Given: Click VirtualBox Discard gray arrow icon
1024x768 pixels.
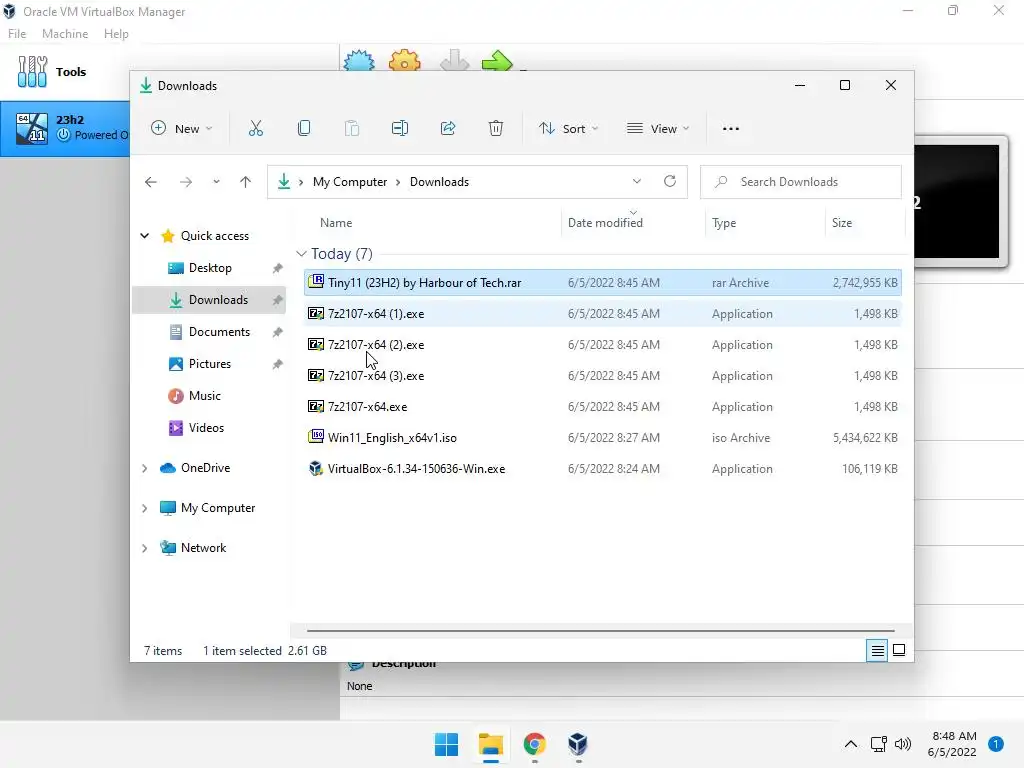Looking at the screenshot, I should click(x=455, y=61).
